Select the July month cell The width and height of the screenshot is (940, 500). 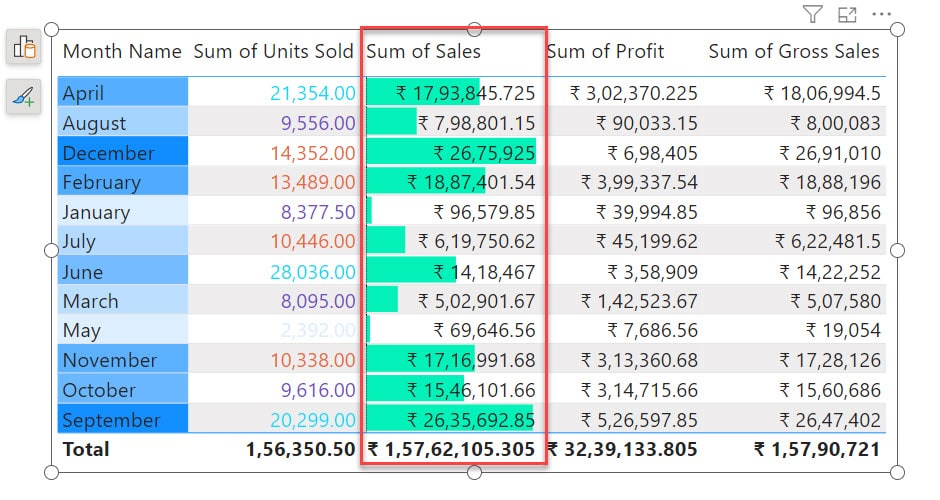tap(123, 241)
